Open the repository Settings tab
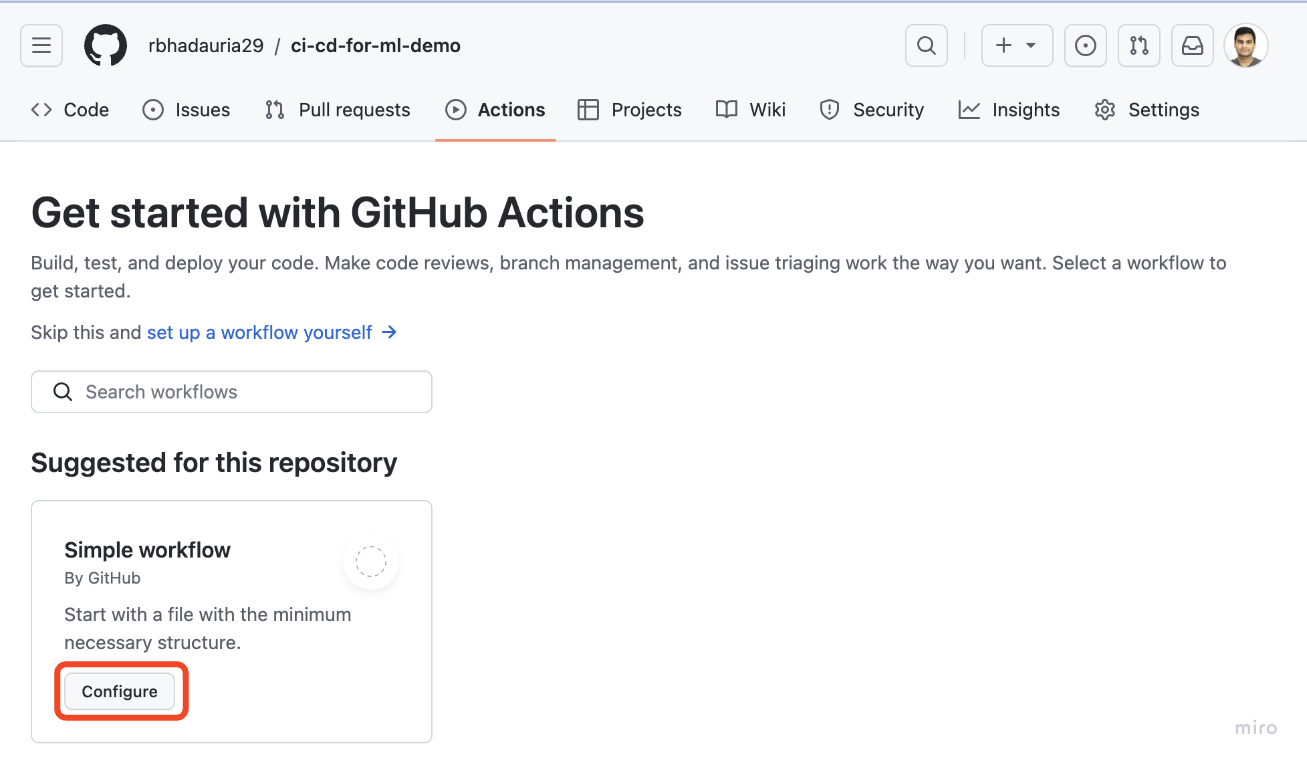 1147,110
